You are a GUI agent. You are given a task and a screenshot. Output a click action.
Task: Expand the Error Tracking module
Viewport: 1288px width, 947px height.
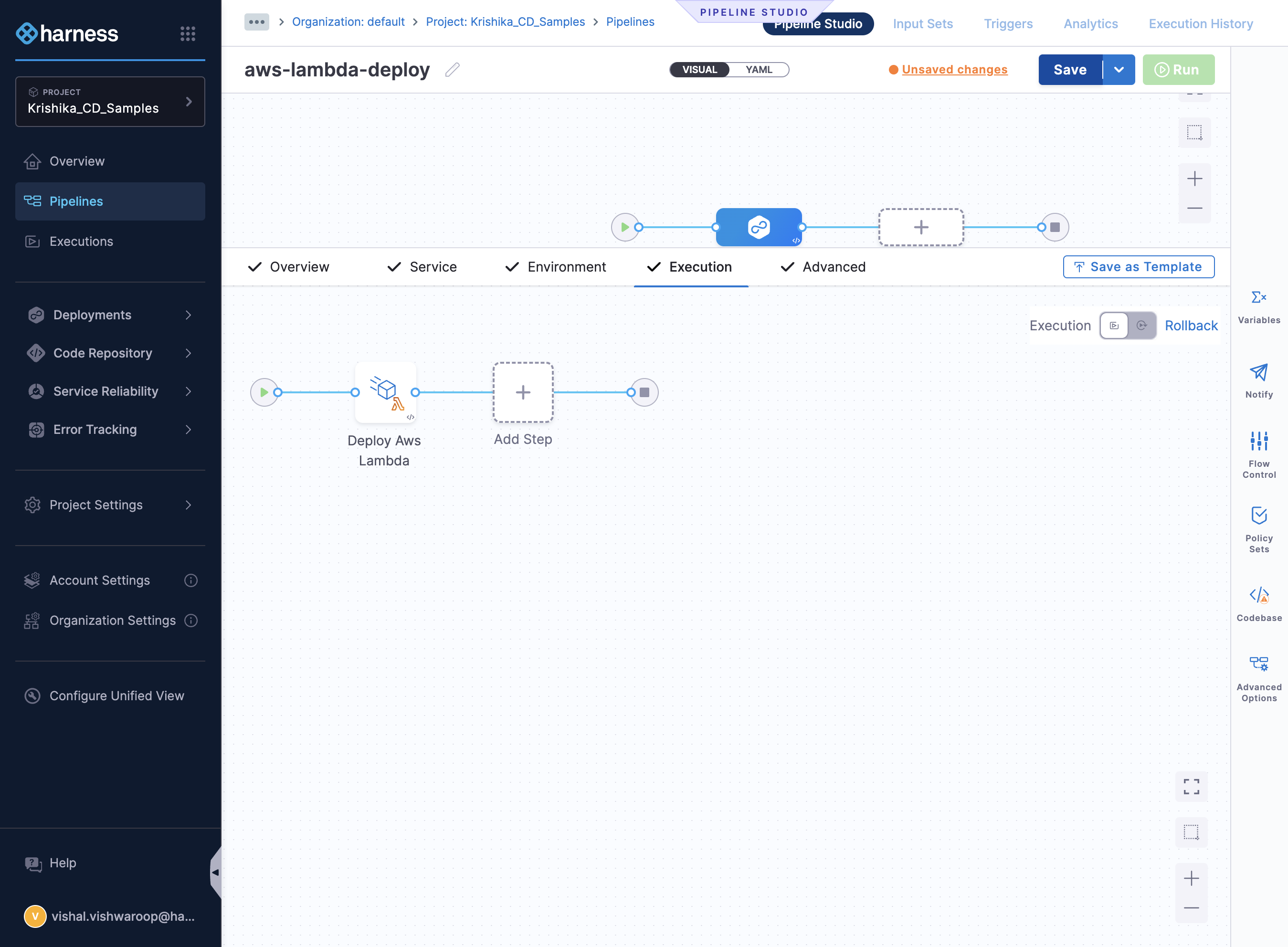[110, 430]
